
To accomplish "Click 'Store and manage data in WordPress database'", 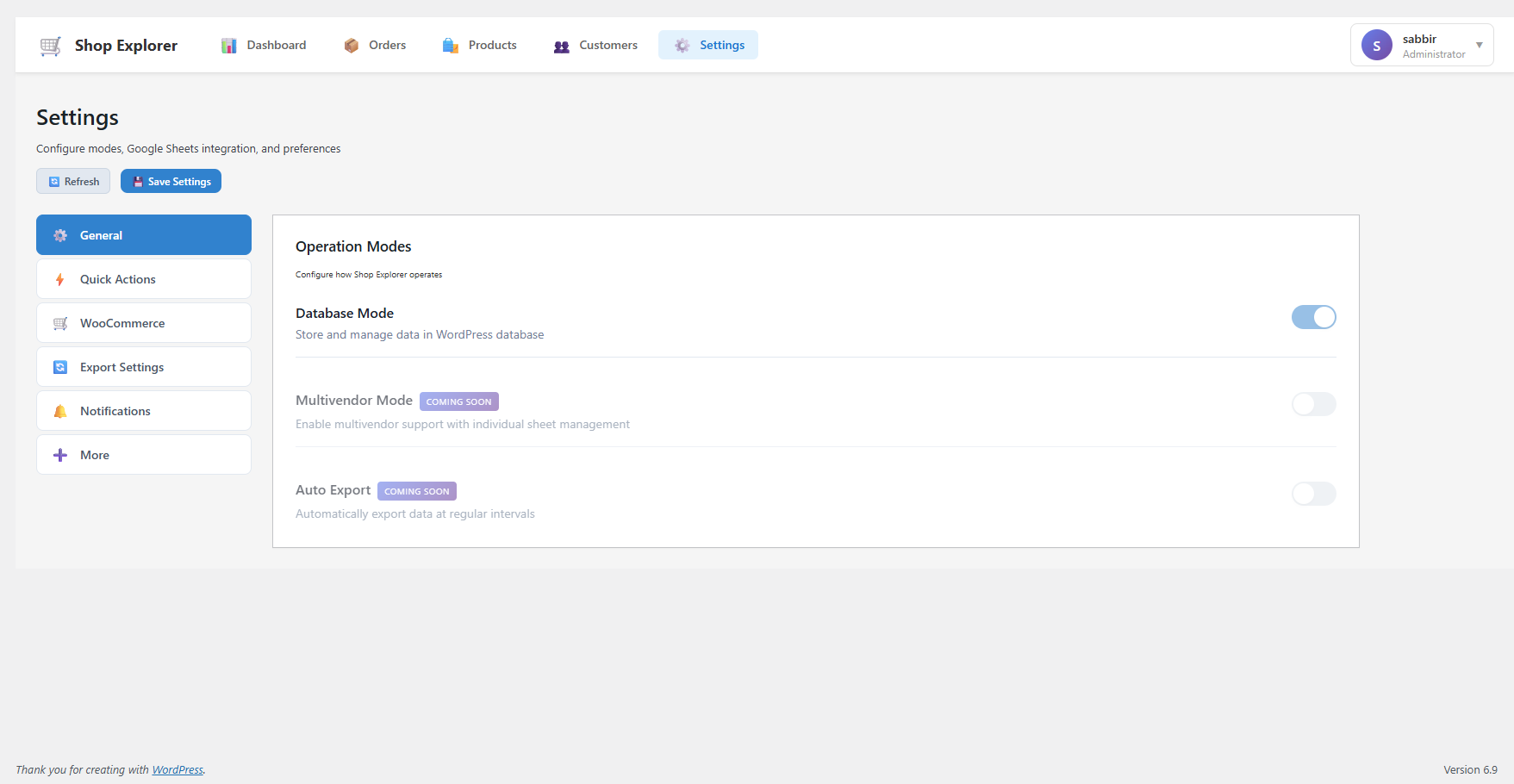I will [420, 335].
